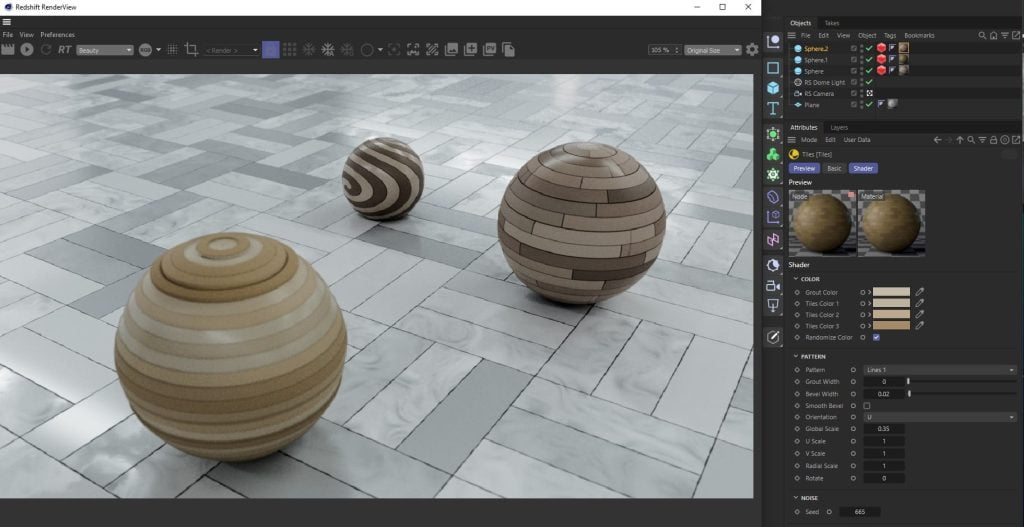Enable the Smooth Bevel checkbox
Viewport: 1024px width, 527px height.
coord(866,406)
